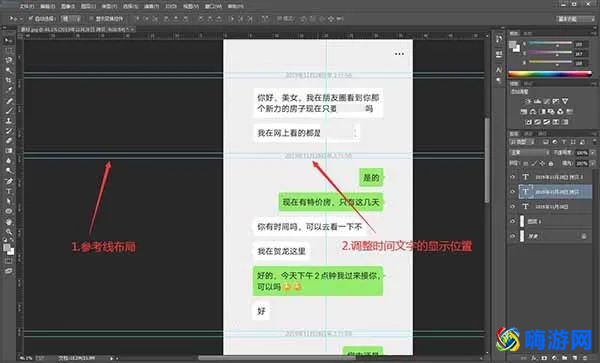This screenshot has width=600, height=363.
Task: Filter layers by type layers icon
Action: click(564, 142)
